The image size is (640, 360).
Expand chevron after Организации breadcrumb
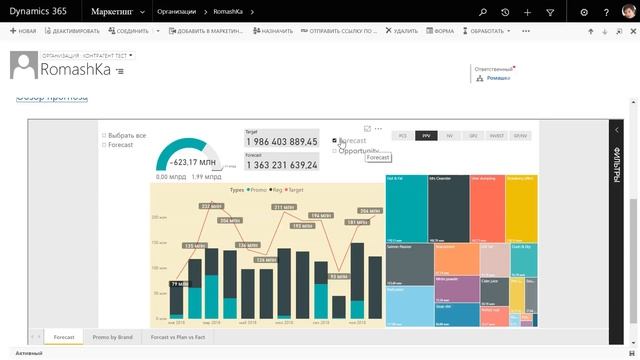pyautogui.click(x=205, y=12)
